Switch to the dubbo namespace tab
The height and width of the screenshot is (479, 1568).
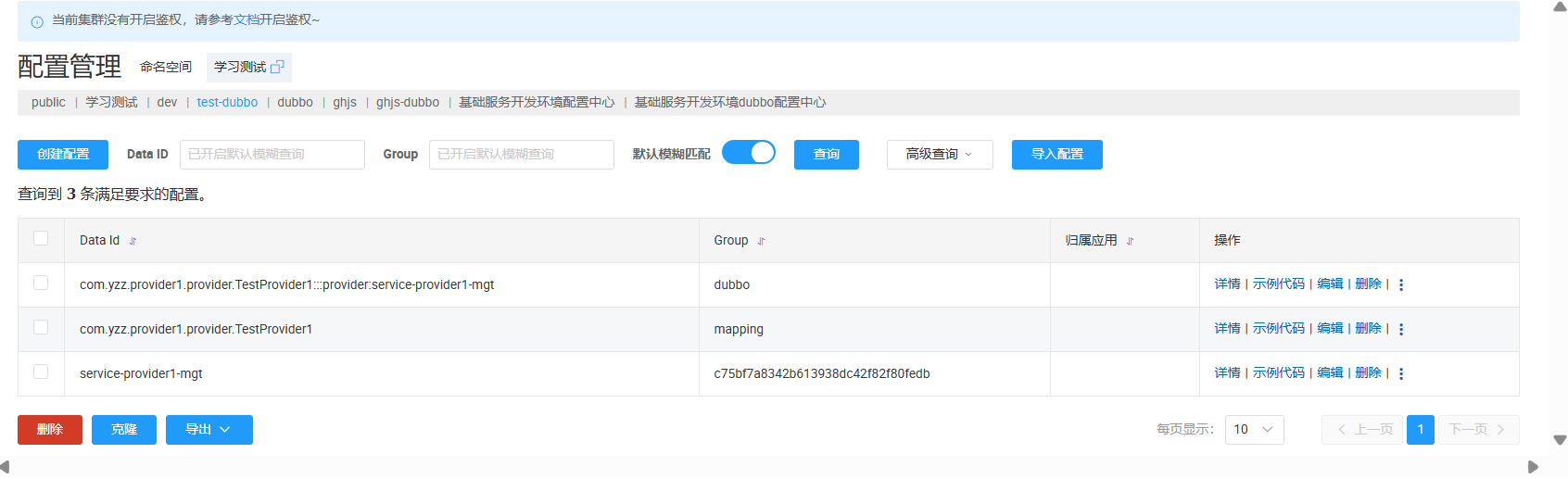click(295, 103)
